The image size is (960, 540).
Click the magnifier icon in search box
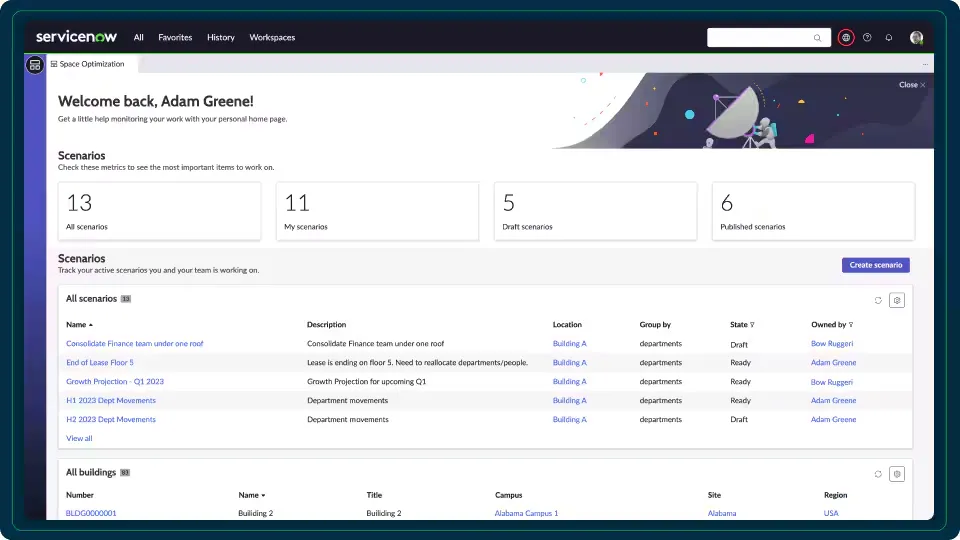tap(818, 38)
